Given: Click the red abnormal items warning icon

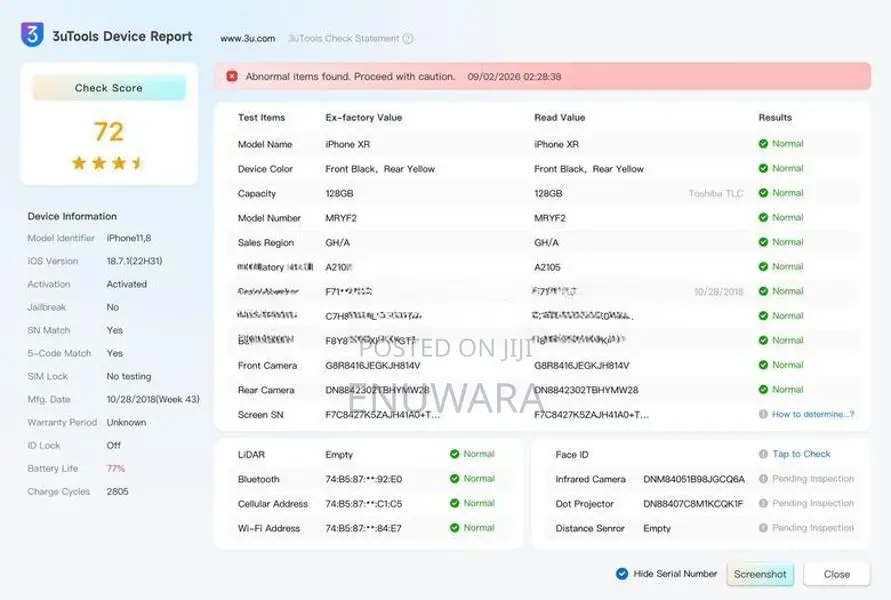Looking at the screenshot, I should pyautogui.click(x=232, y=76).
